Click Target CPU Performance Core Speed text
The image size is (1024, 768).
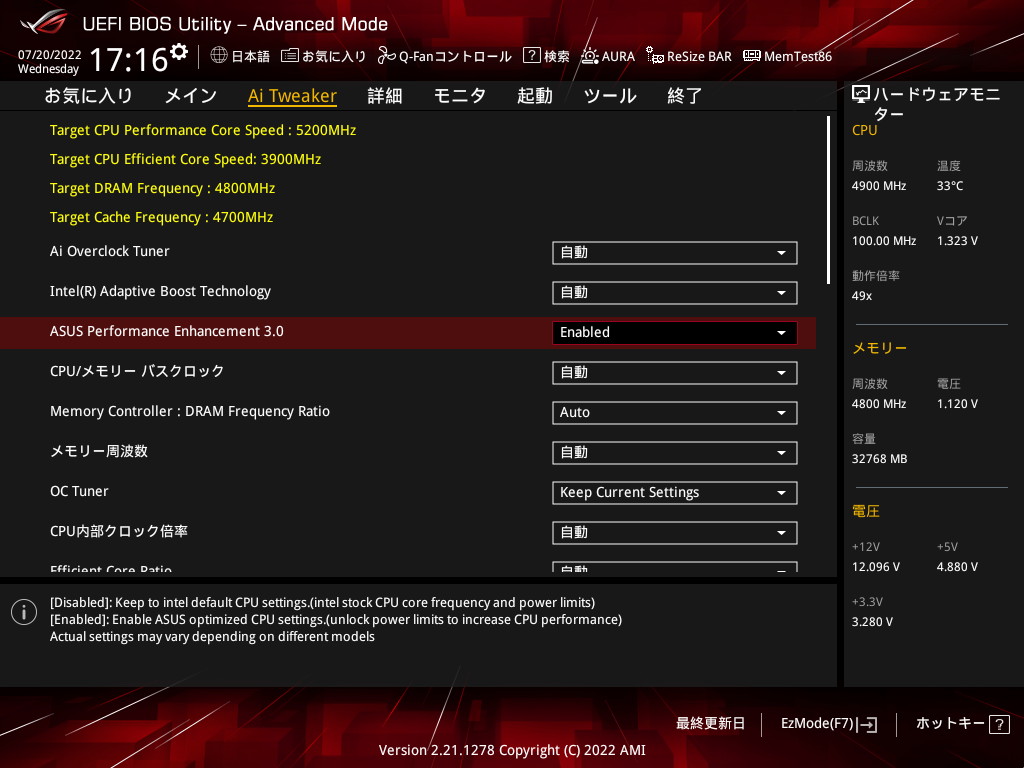click(x=203, y=131)
